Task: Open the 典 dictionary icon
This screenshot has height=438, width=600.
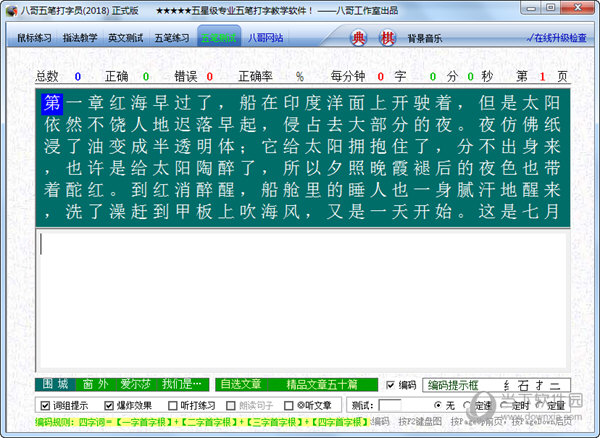Action: [x=359, y=38]
